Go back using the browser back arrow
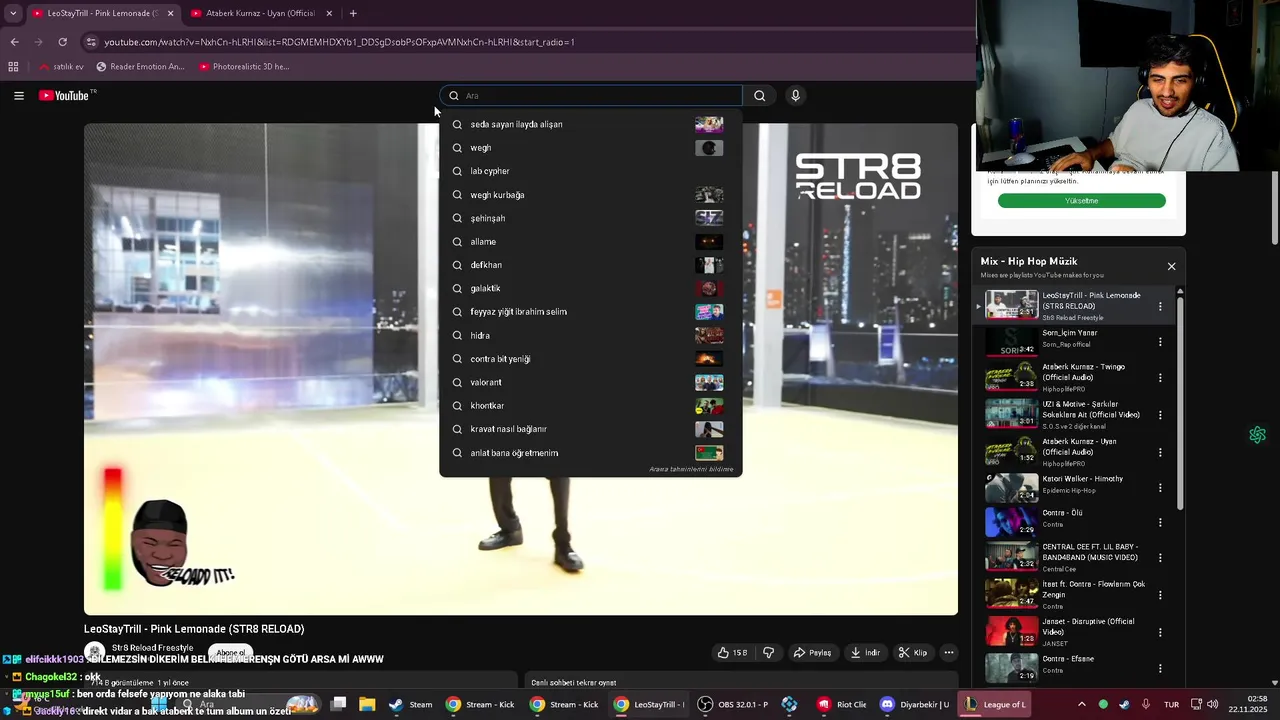Screen dimensions: 1280x720 (14, 42)
